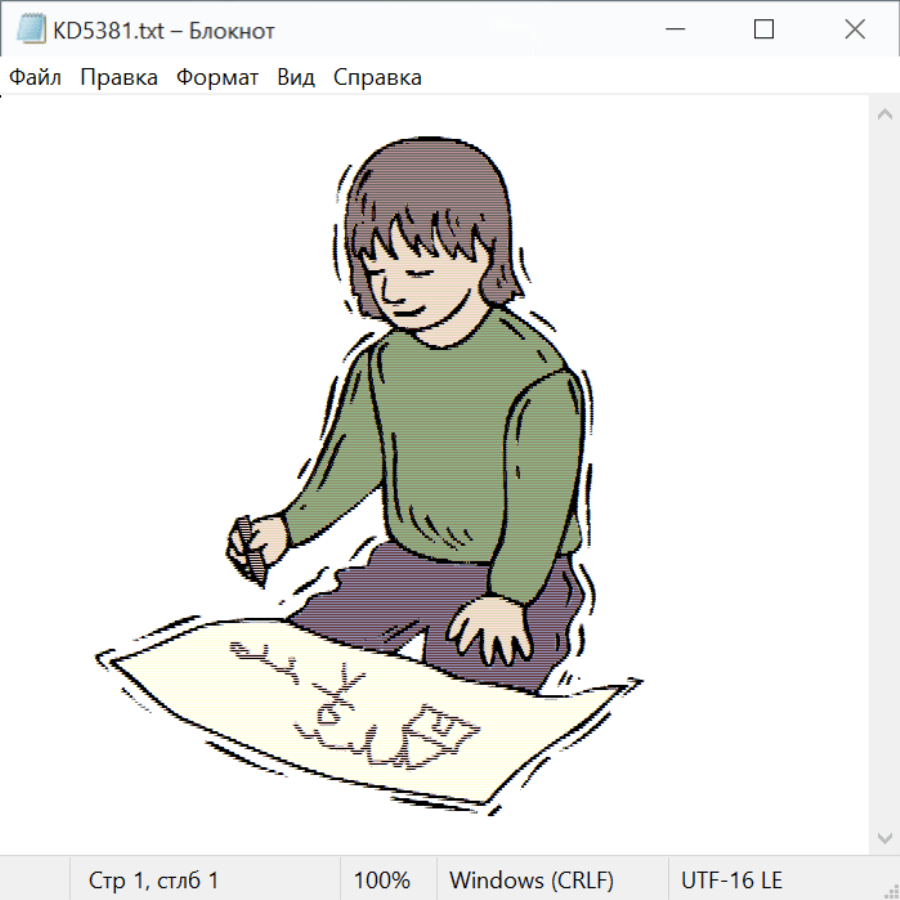Open the Справка menu
Viewport: 900px width, 900px height.
tap(377, 77)
